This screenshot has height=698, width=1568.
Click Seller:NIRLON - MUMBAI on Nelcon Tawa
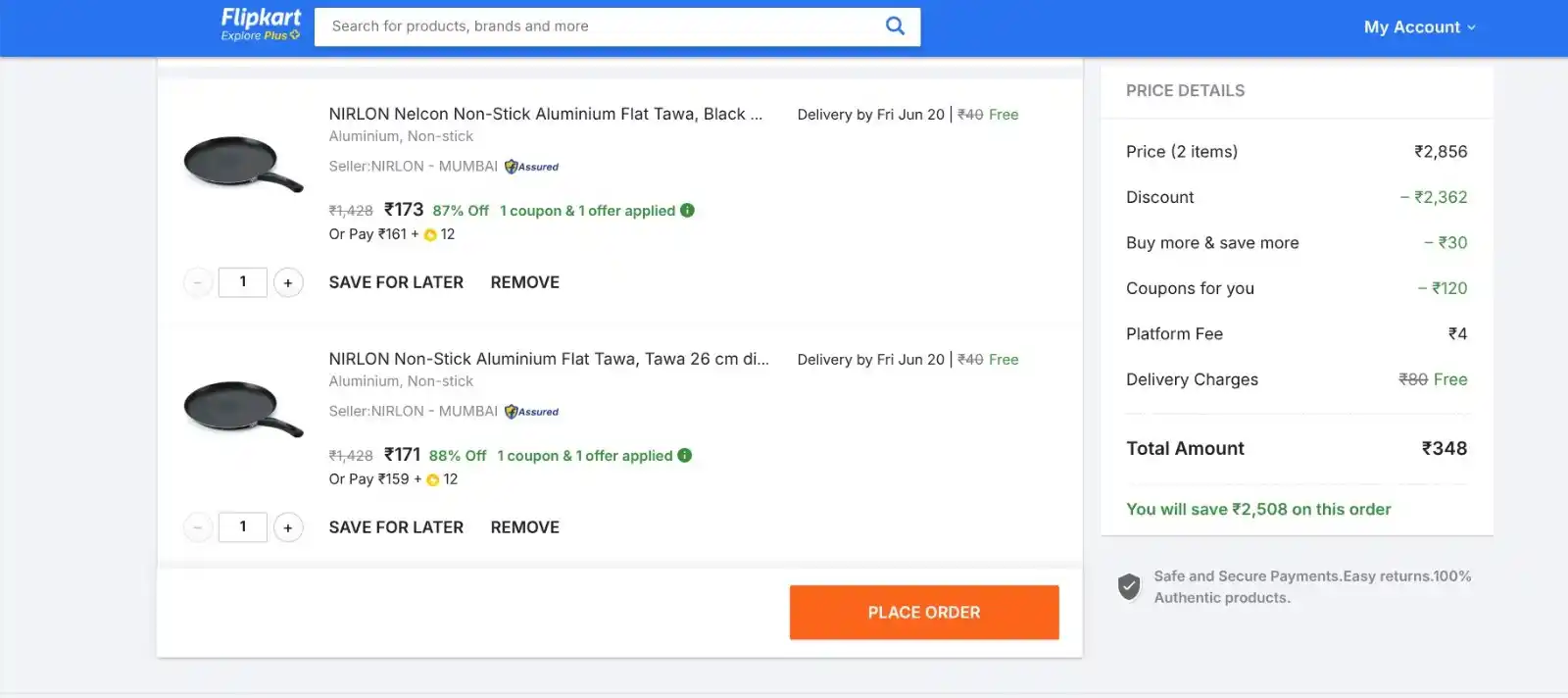[413, 167]
